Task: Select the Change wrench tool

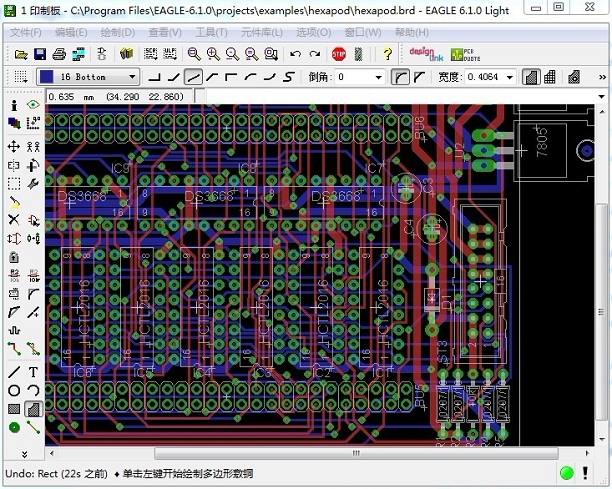Action: pos(33,184)
